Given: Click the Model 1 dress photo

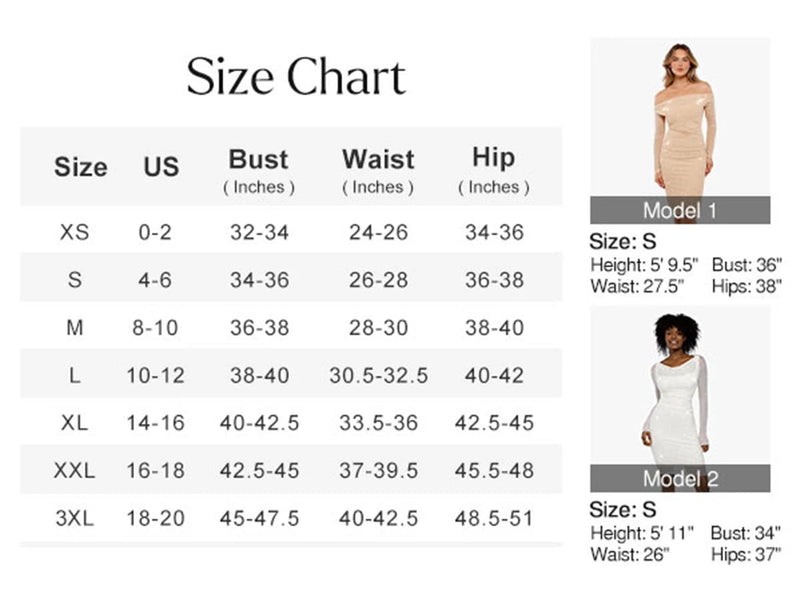Looking at the screenshot, I should [679, 117].
